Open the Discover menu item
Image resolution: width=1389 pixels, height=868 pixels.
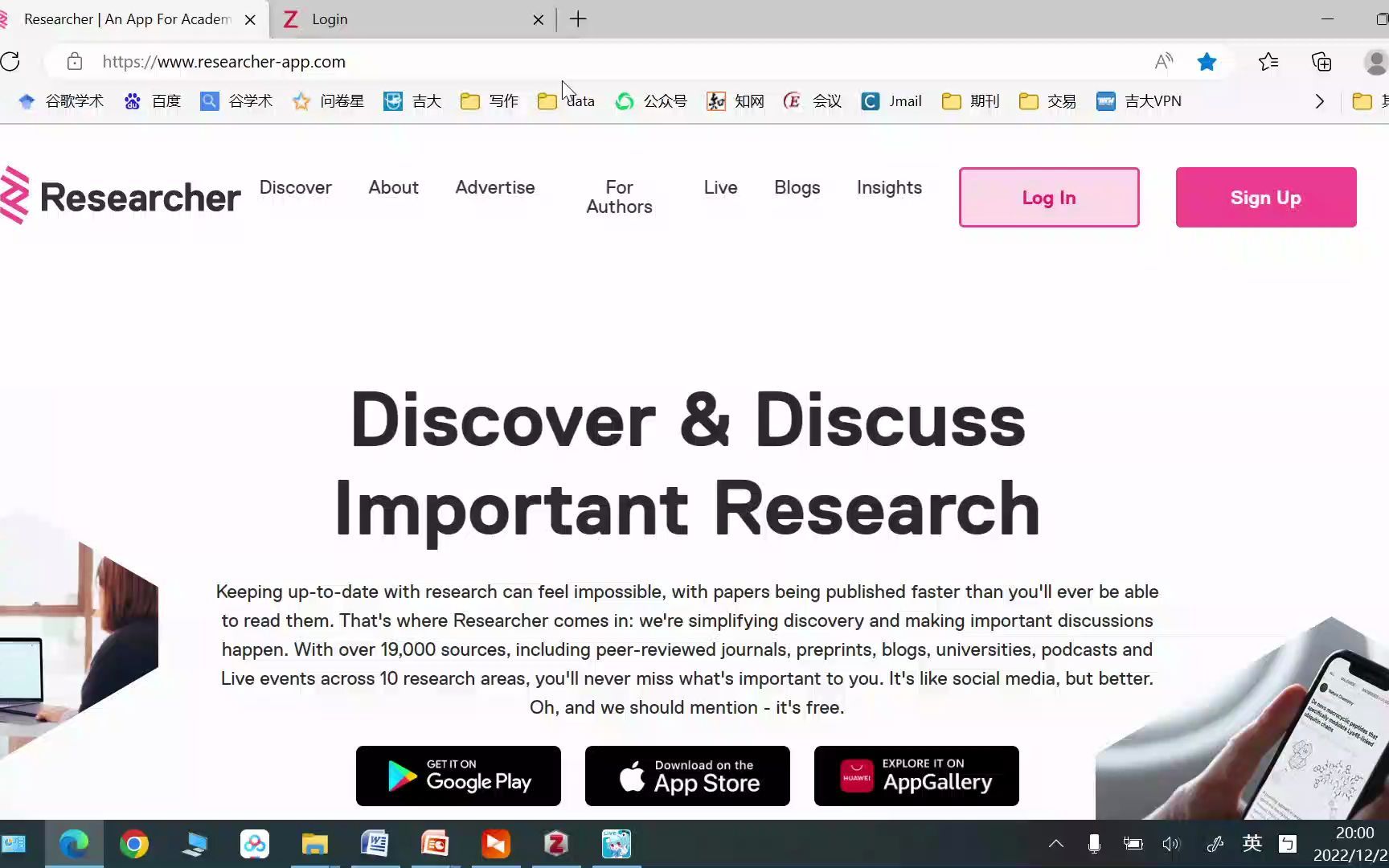click(x=295, y=187)
